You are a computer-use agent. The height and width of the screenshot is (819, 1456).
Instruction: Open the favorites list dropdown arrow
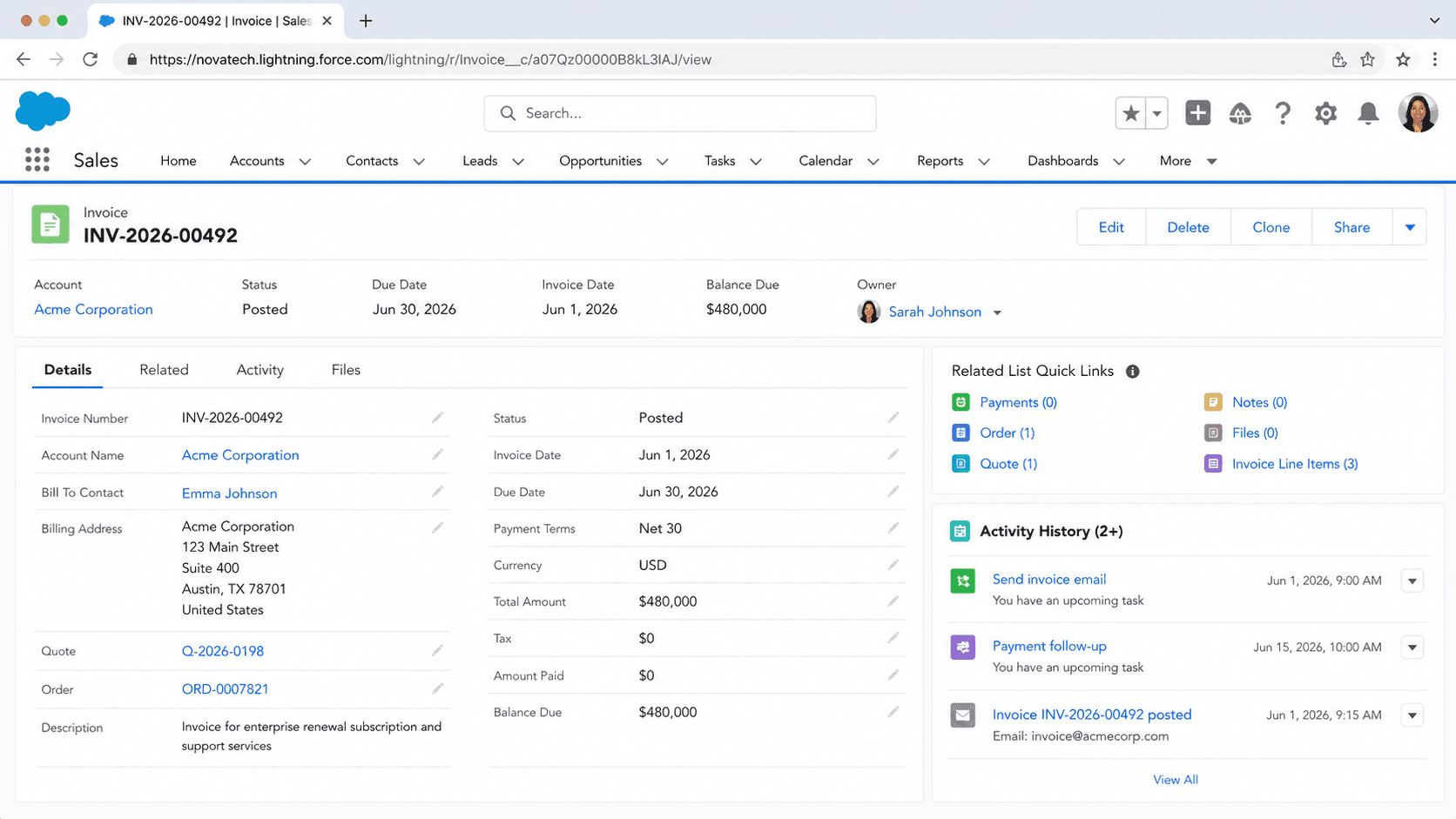coord(1156,113)
